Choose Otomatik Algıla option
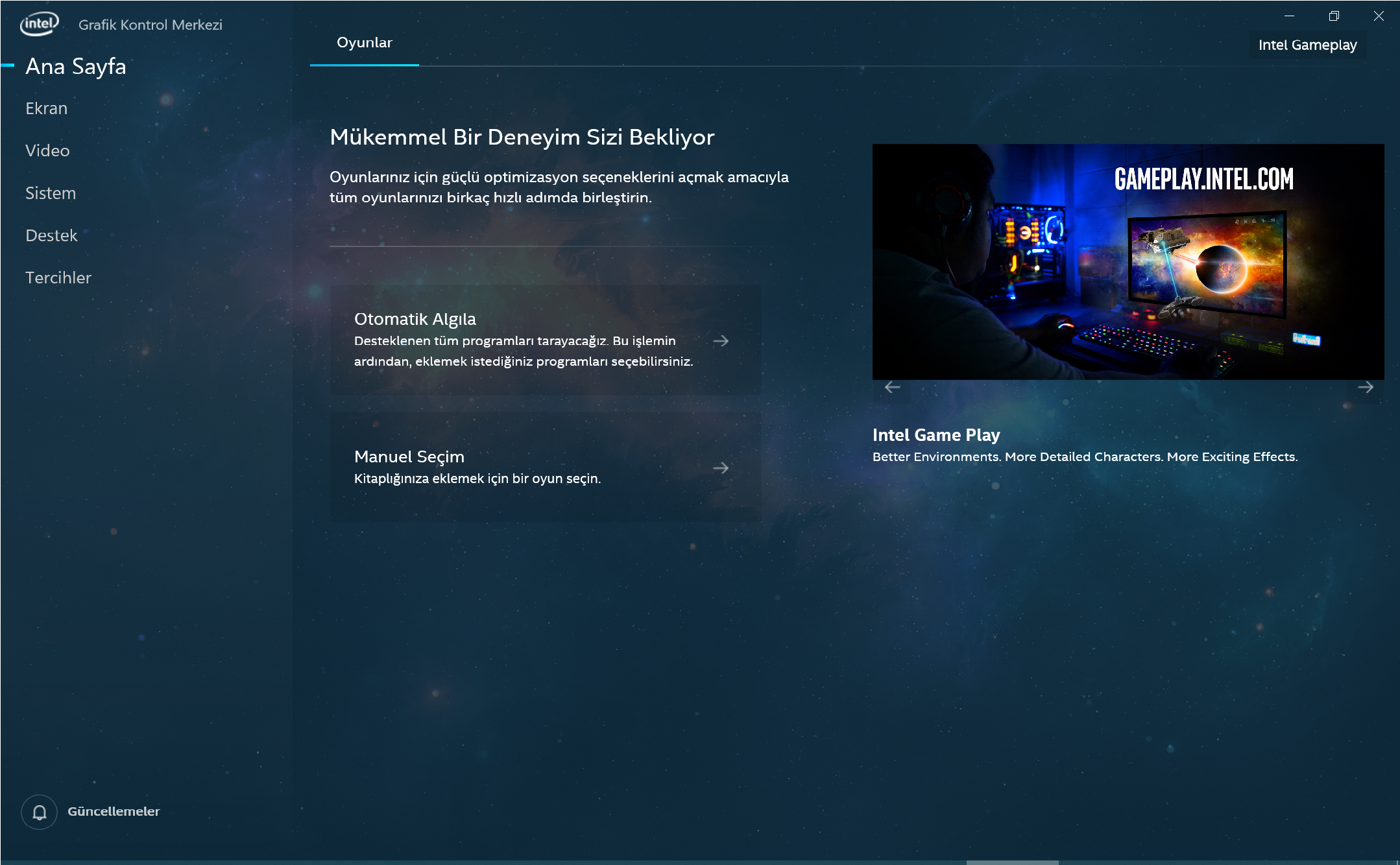The width and height of the screenshot is (1400, 865). pos(545,340)
